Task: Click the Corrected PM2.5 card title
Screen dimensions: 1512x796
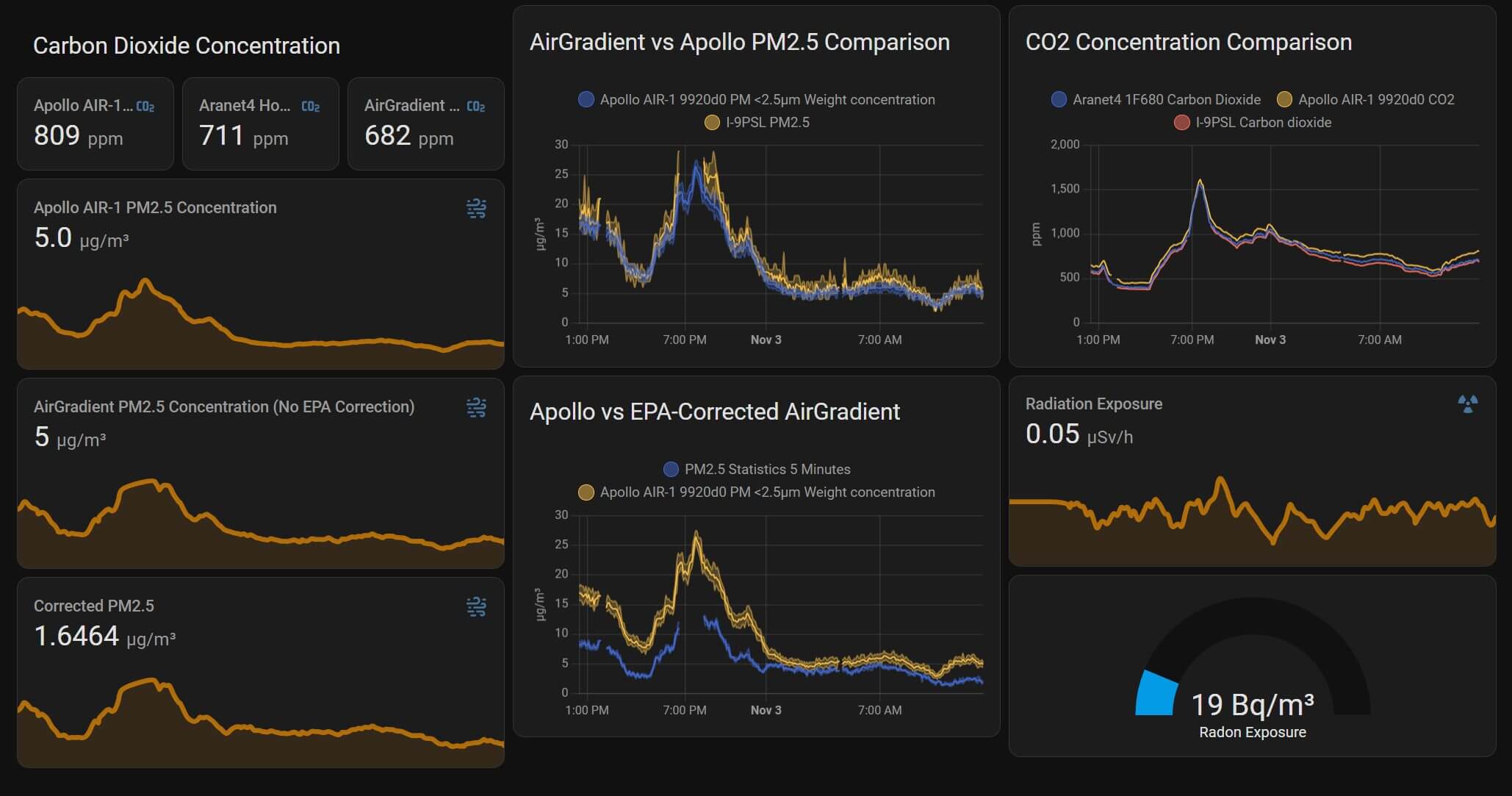Action: [94, 606]
